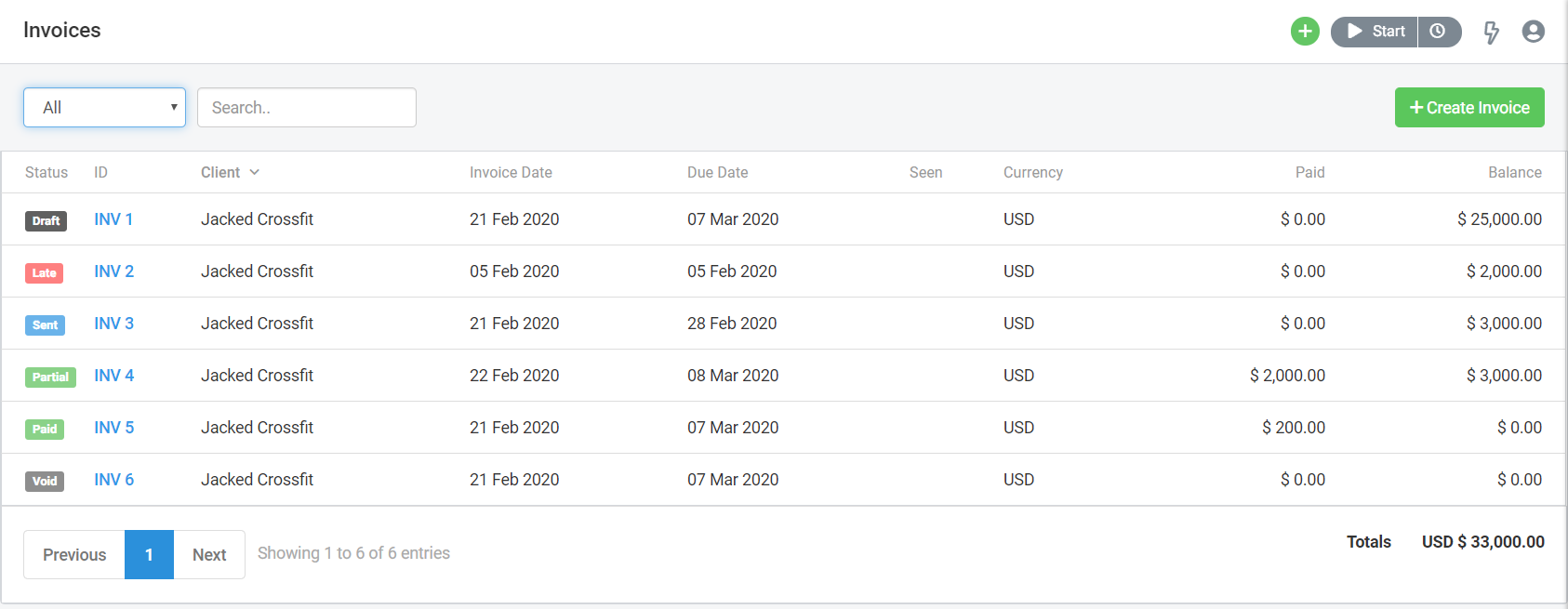Click the USD $ 33,000.00 totals value
1568x609 pixels.
tap(1483, 542)
